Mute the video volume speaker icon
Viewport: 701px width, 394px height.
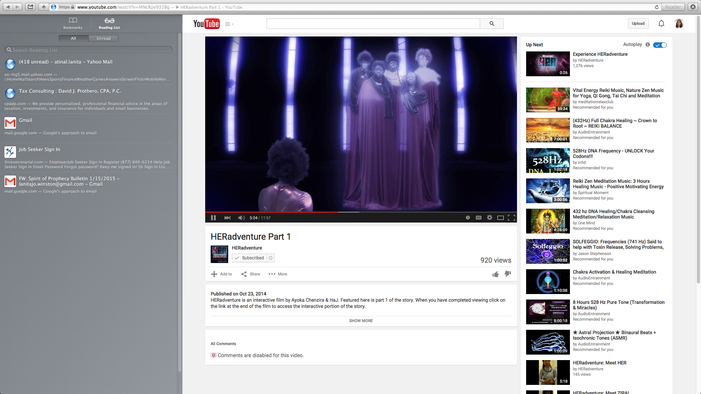241,218
